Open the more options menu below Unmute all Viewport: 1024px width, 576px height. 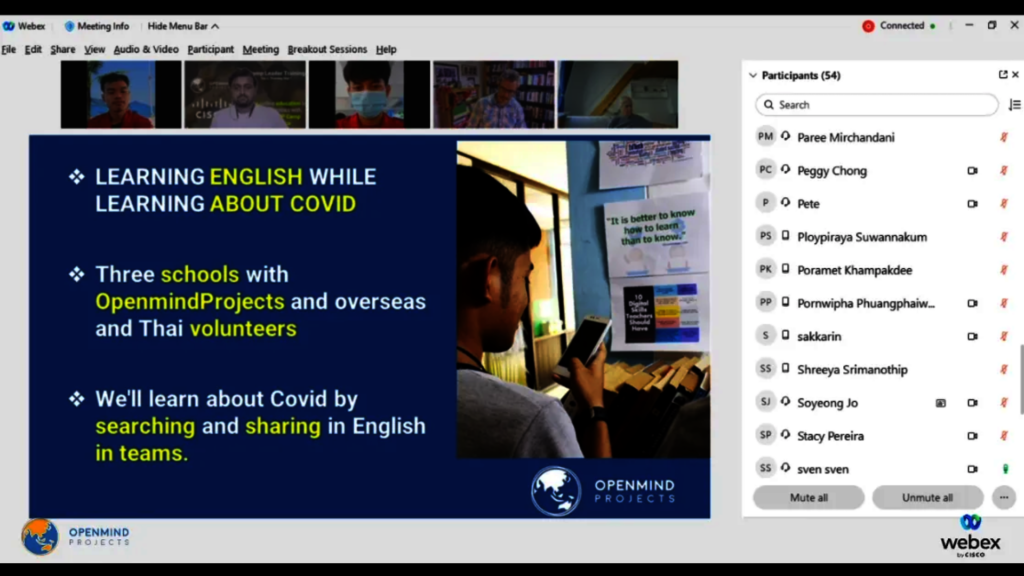tap(1004, 497)
